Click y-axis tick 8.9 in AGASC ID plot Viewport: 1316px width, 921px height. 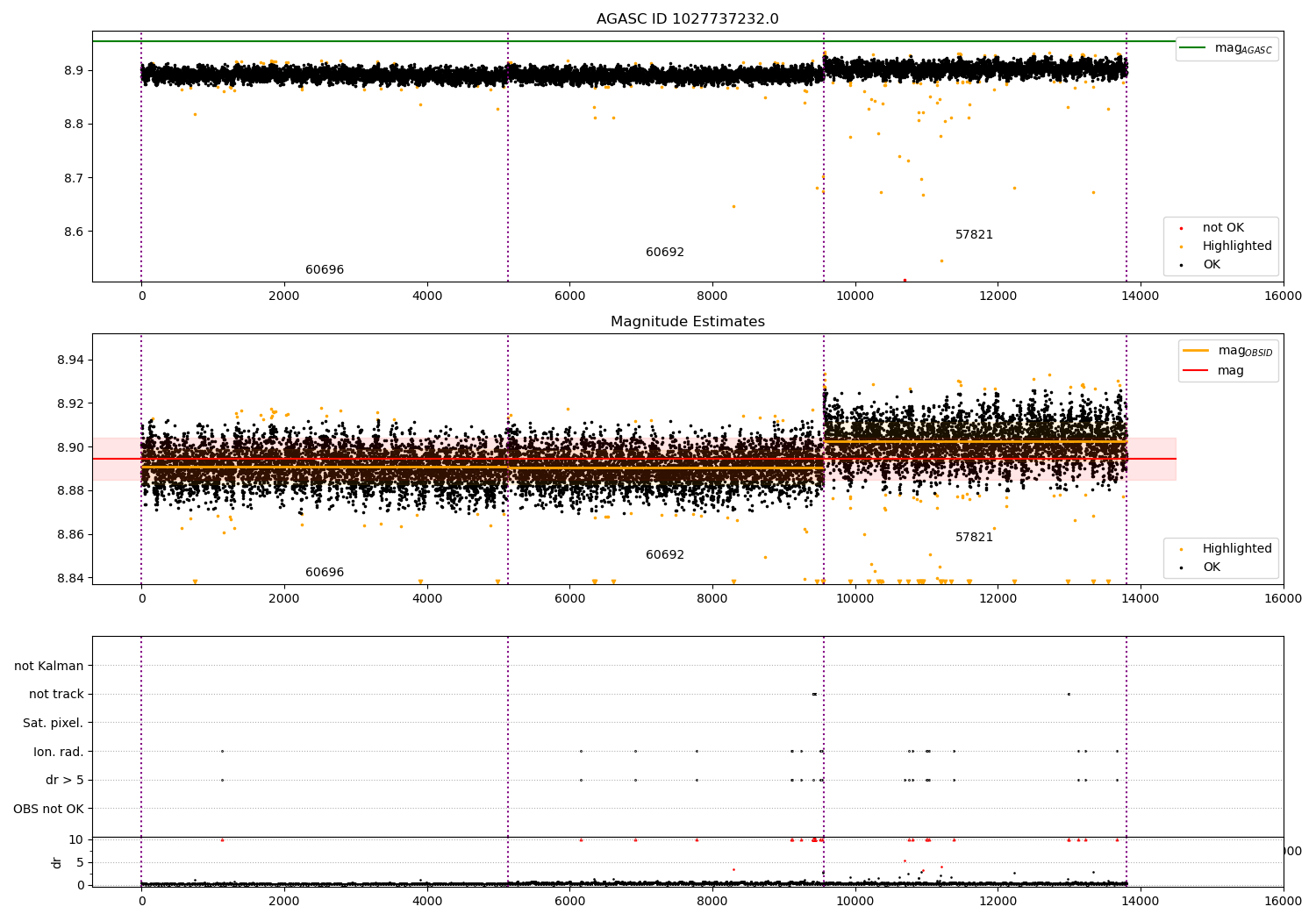tap(72, 70)
